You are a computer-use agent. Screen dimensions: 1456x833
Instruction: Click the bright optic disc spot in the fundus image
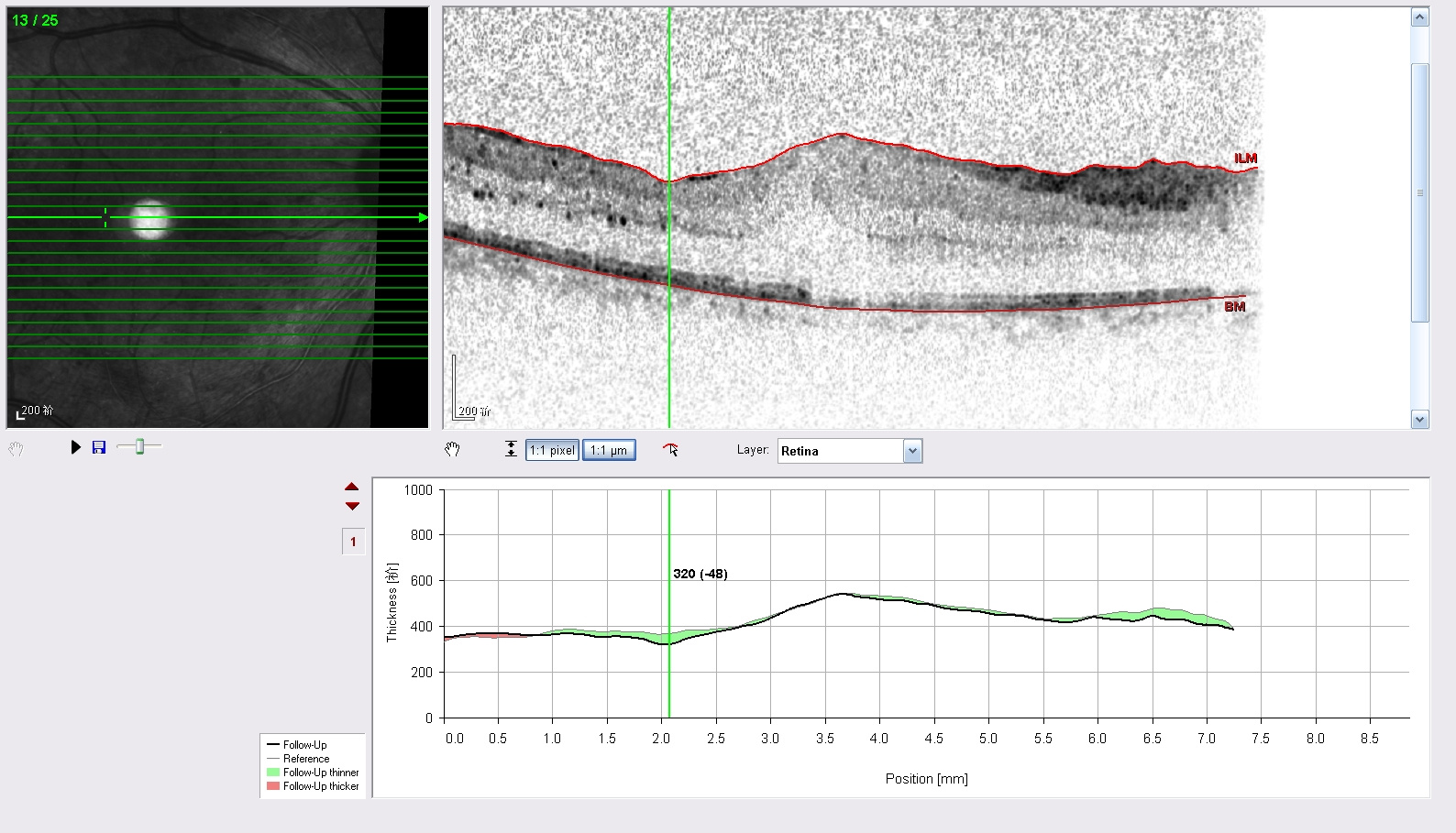coord(149,220)
